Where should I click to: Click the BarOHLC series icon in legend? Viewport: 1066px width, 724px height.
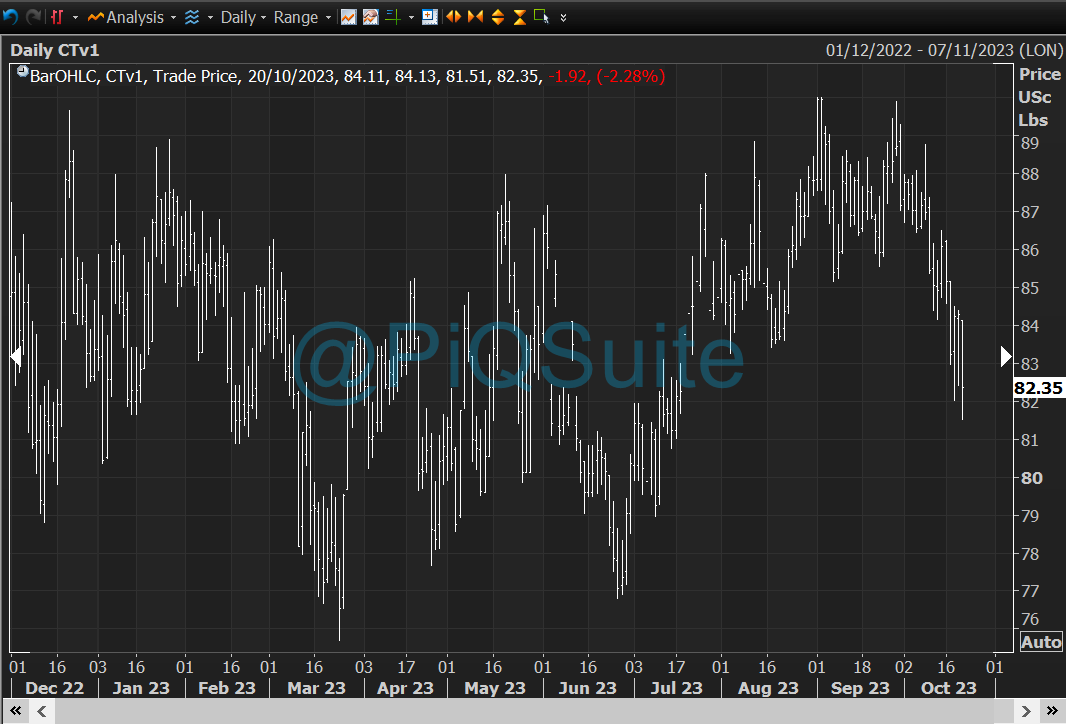point(22,71)
